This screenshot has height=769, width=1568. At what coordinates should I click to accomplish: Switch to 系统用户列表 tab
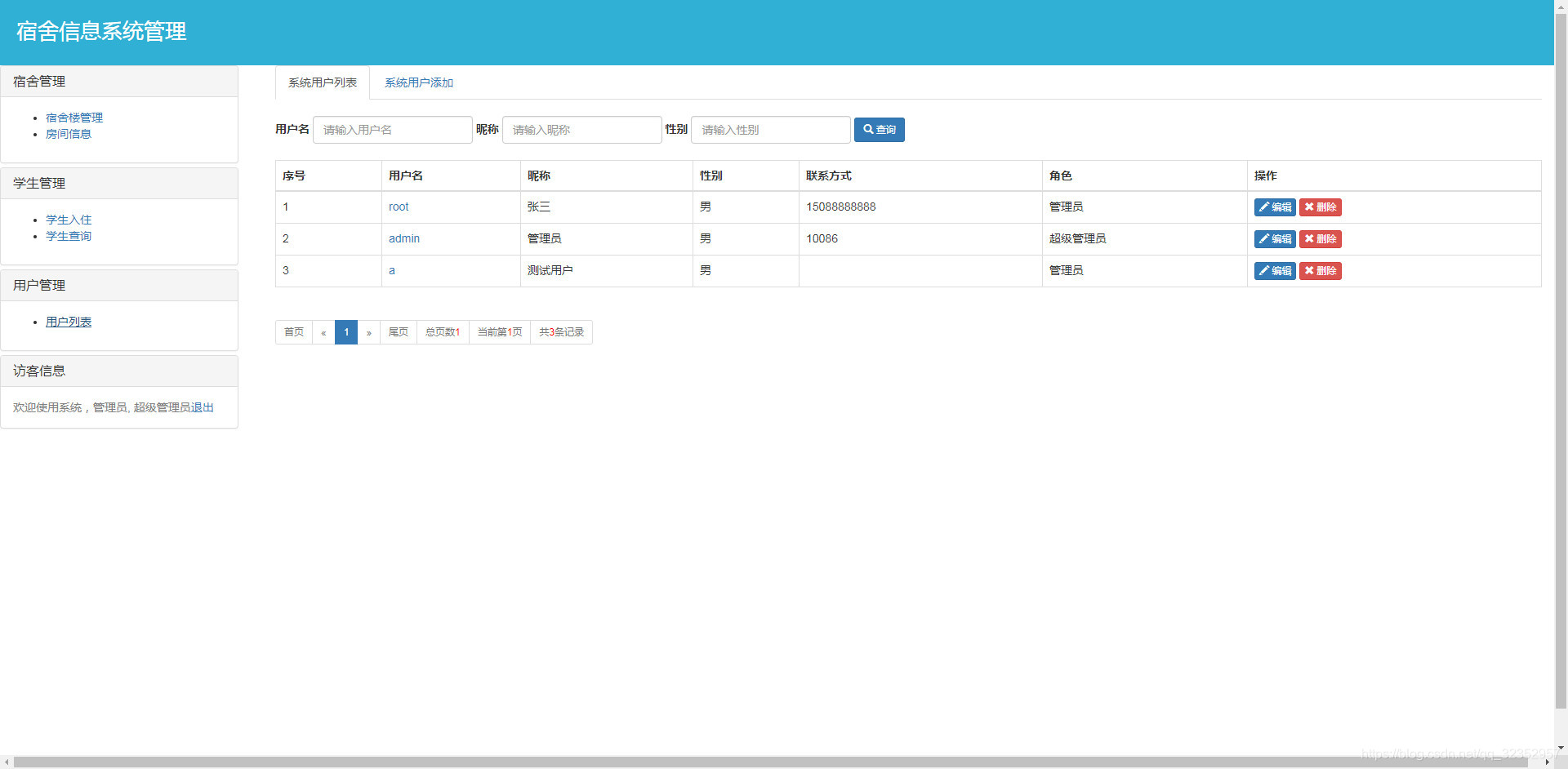[323, 82]
